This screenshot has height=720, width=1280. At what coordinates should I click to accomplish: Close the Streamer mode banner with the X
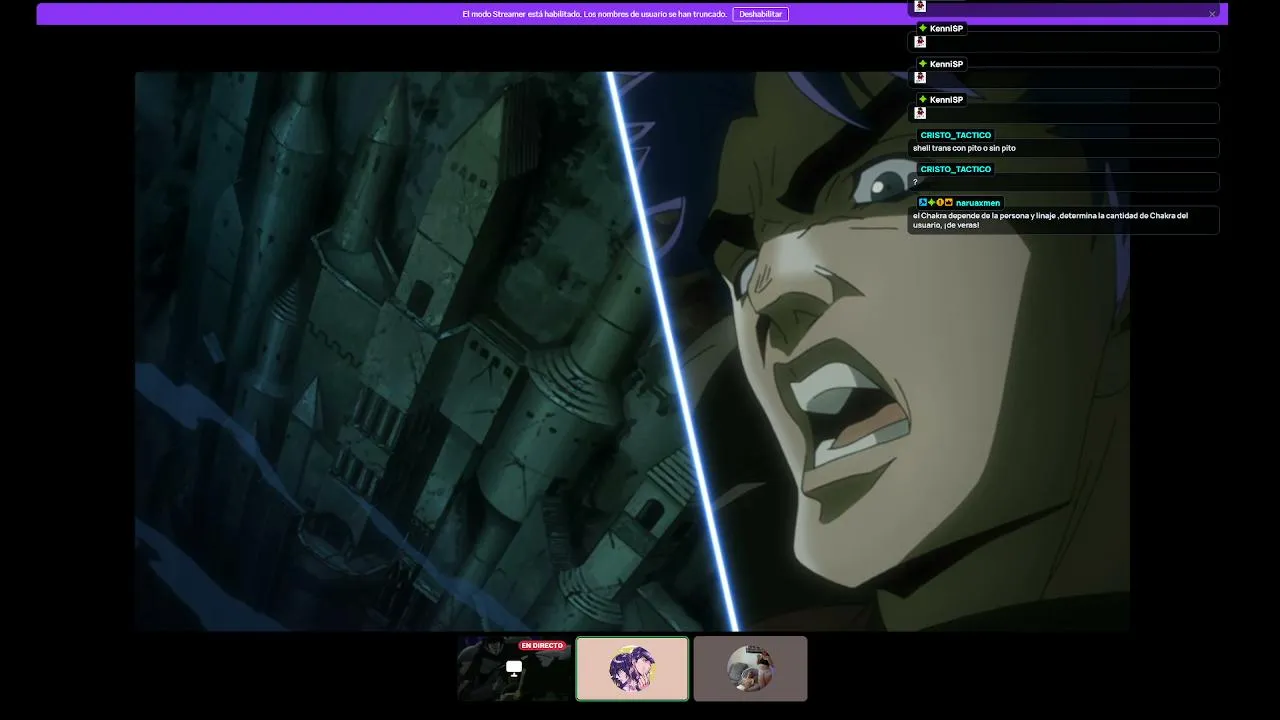tap(1212, 14)
